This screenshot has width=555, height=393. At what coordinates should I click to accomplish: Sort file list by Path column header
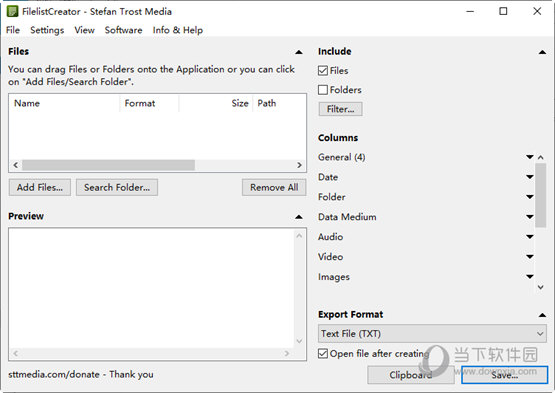tap(279, 103)
